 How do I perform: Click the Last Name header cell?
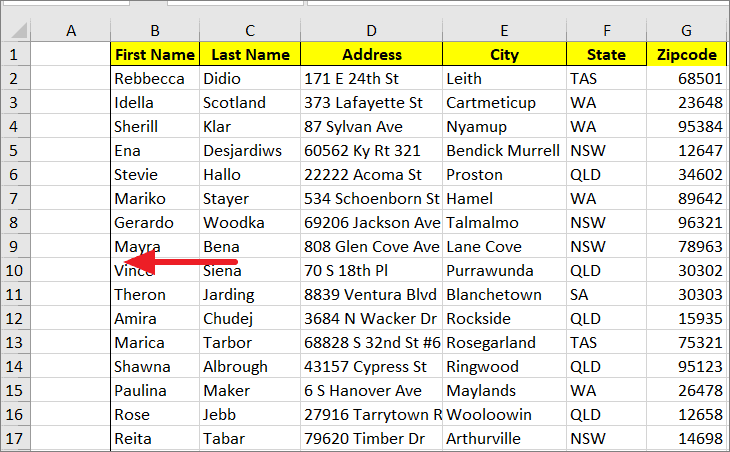coord(250,54)
